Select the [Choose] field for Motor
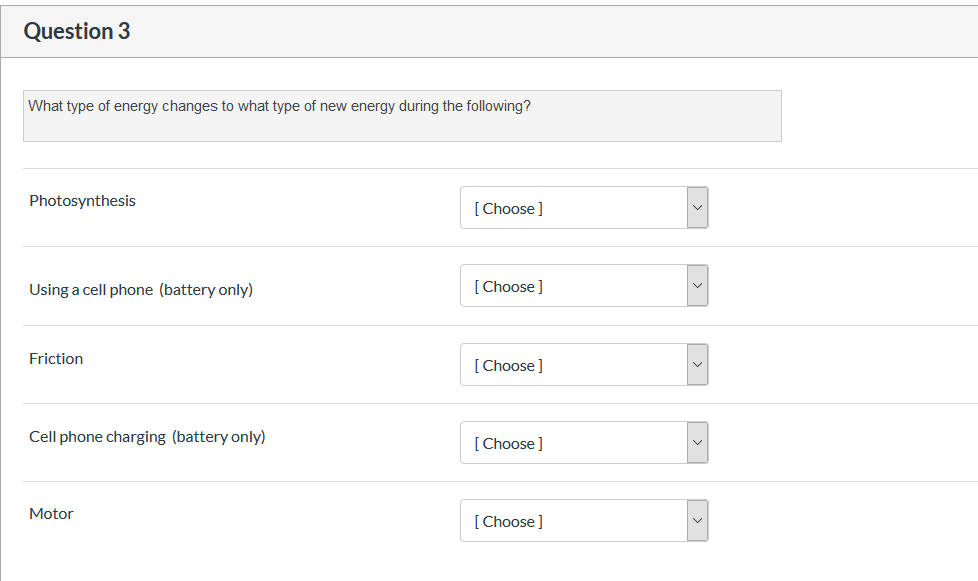The height and width of the screenshot is (581, 978). click(509, 521)
